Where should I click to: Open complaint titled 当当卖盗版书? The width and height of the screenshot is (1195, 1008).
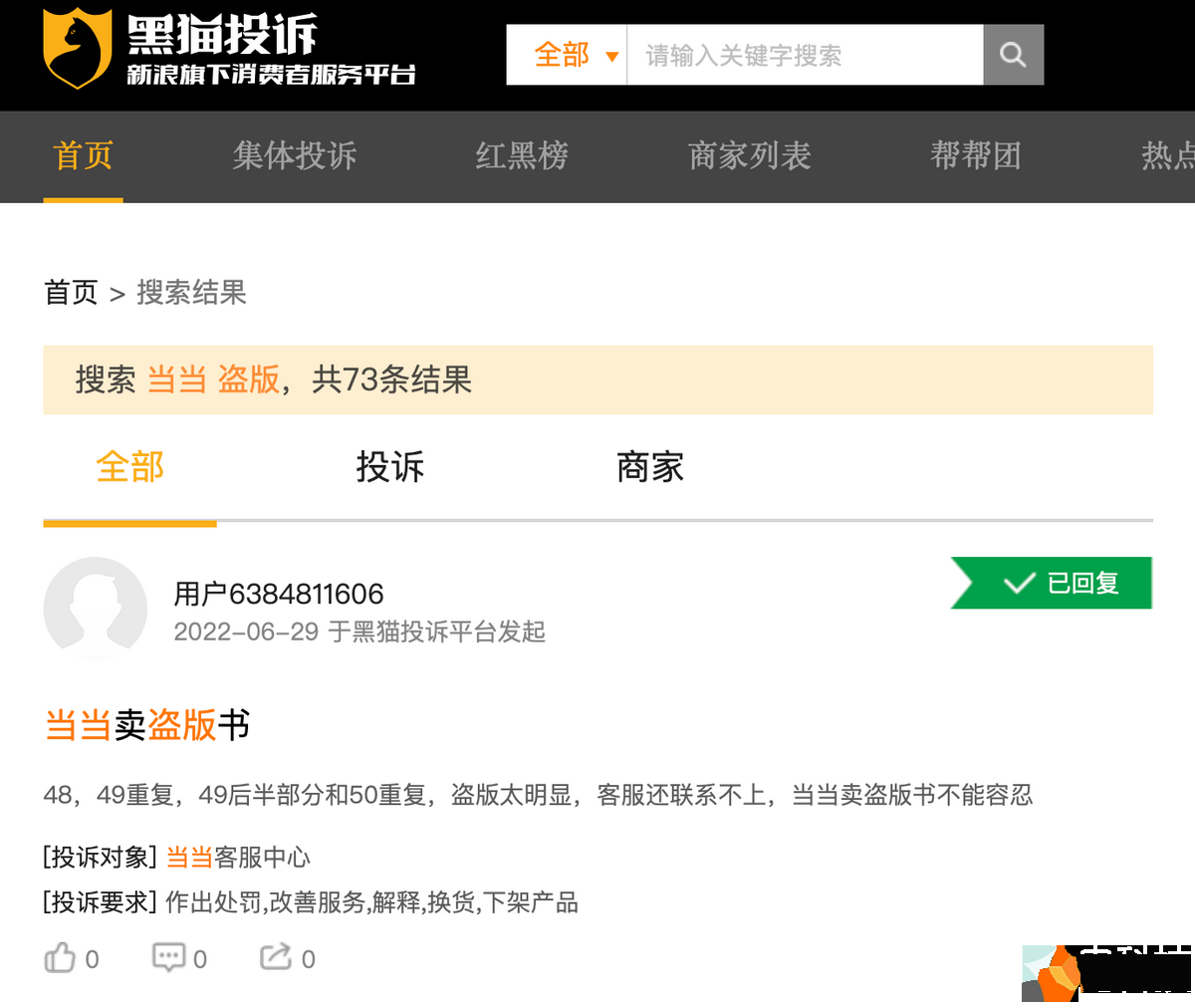click(x=147, y=725)
